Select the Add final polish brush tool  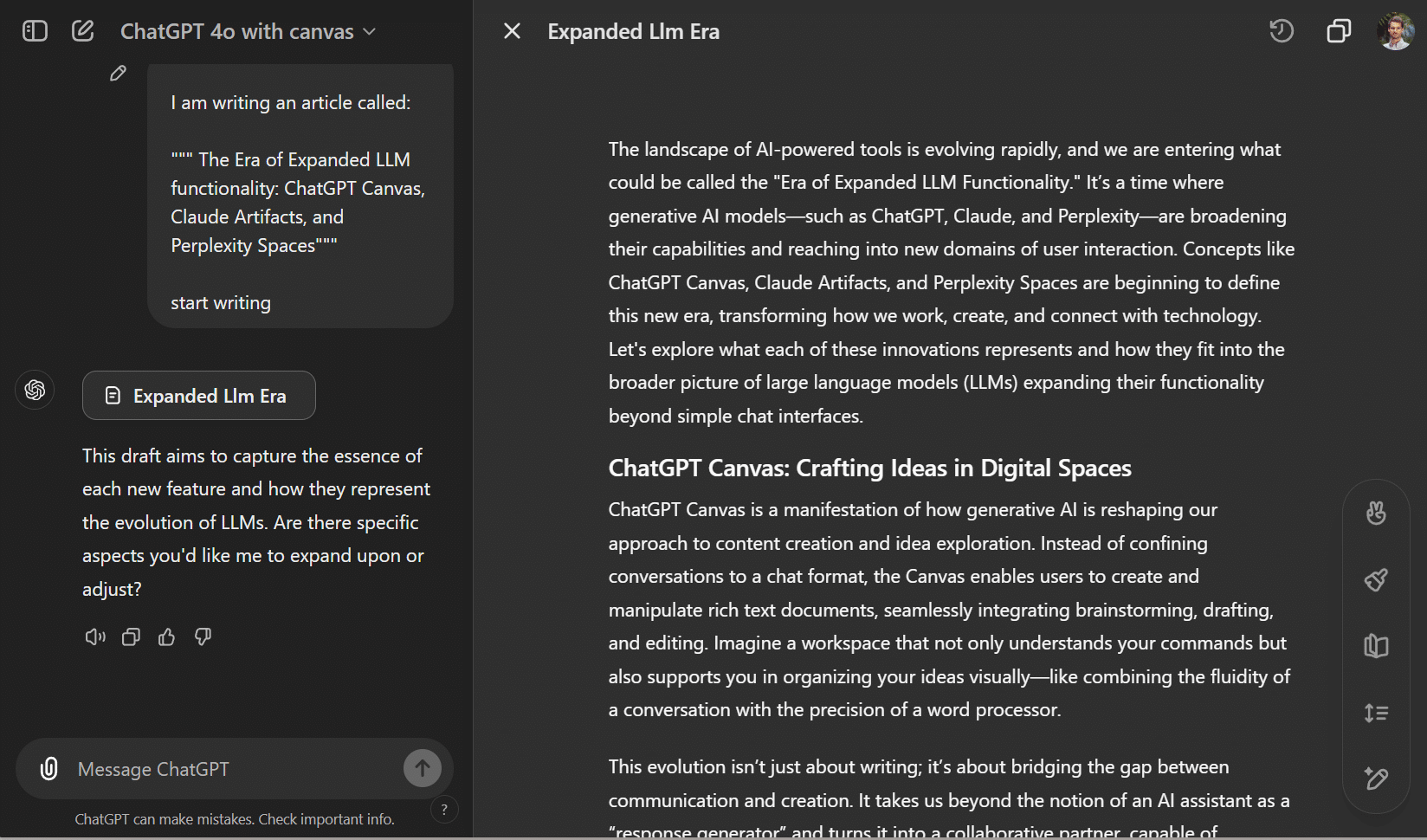(1376, 579)
